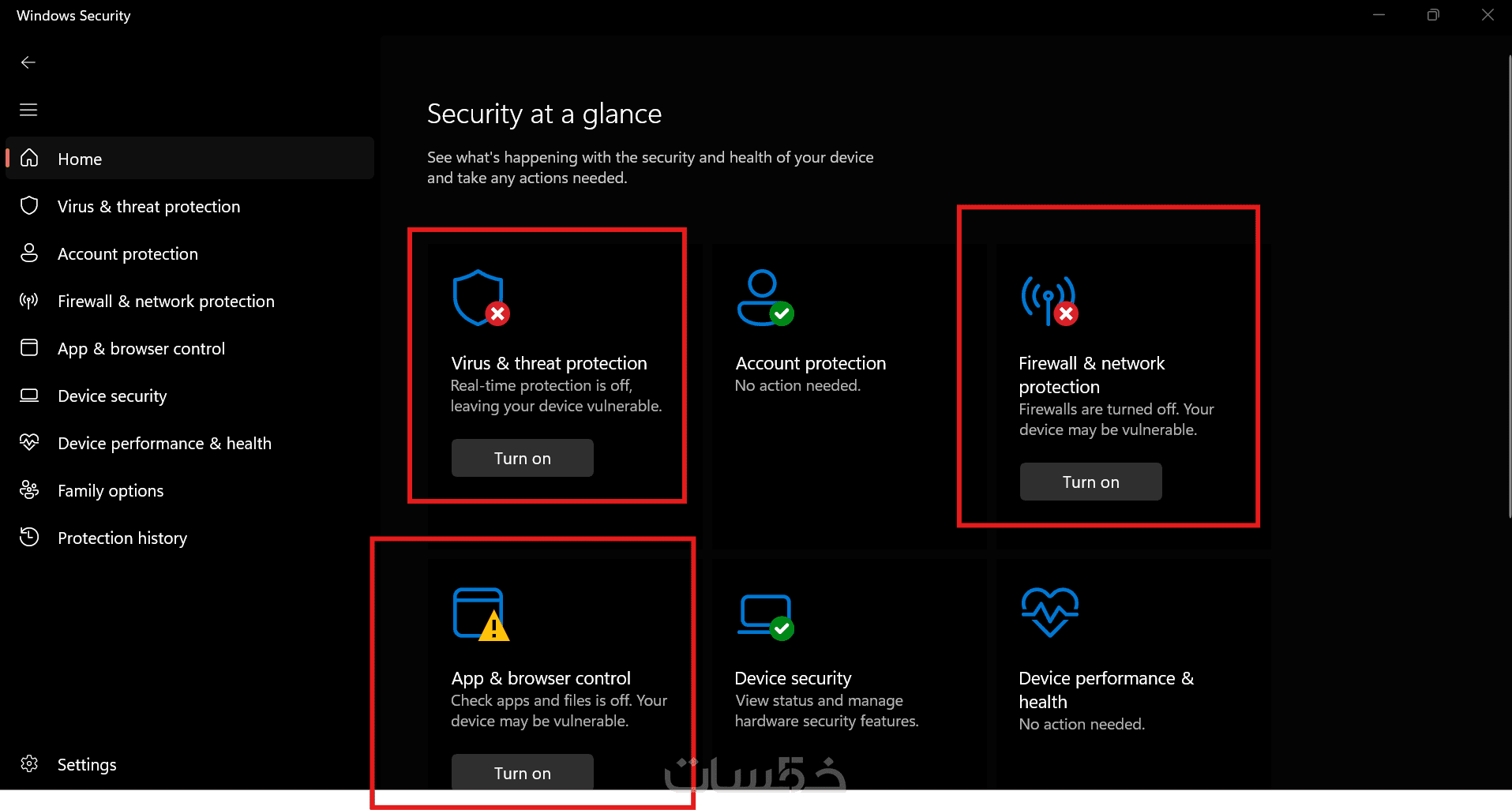Turn on Firewall & network protection
Image resolution: width=1512 pixels, height=810 pixels.
(1090, 482)
